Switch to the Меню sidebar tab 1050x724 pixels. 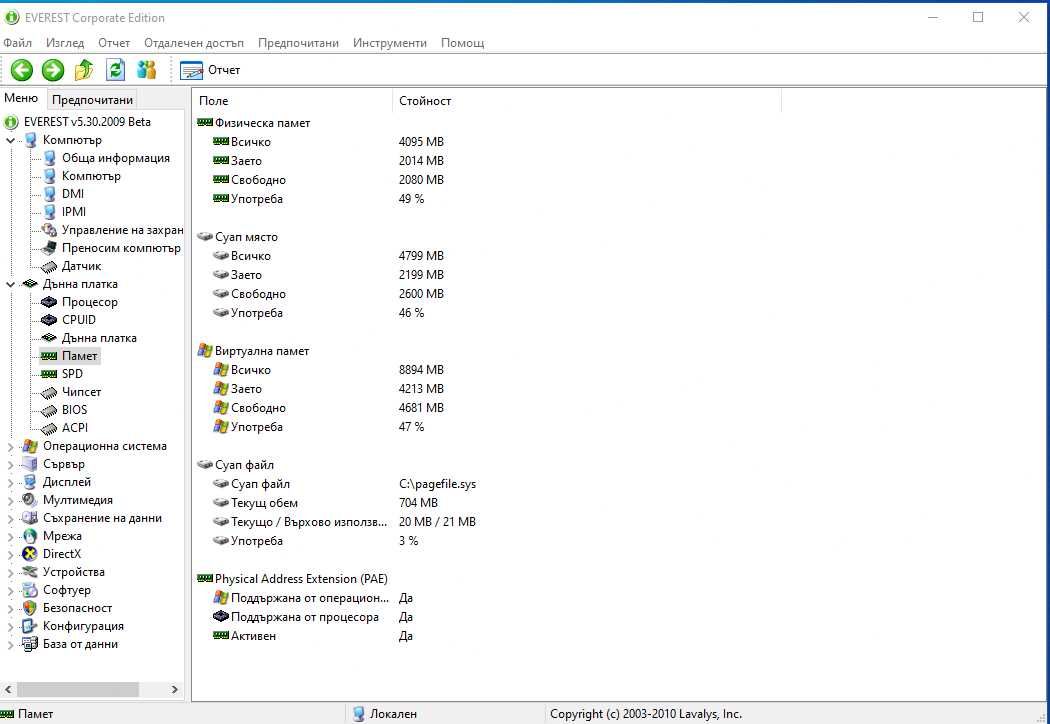21,98
